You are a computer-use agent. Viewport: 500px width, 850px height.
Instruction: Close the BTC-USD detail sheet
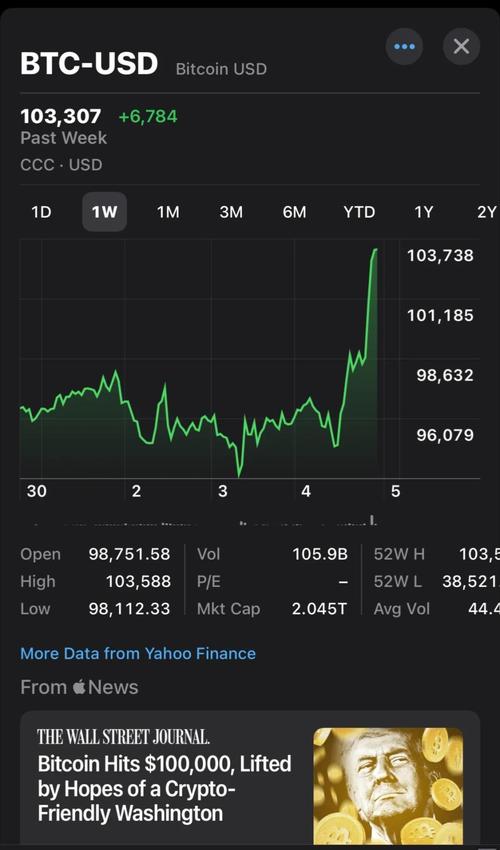(461, 47)
